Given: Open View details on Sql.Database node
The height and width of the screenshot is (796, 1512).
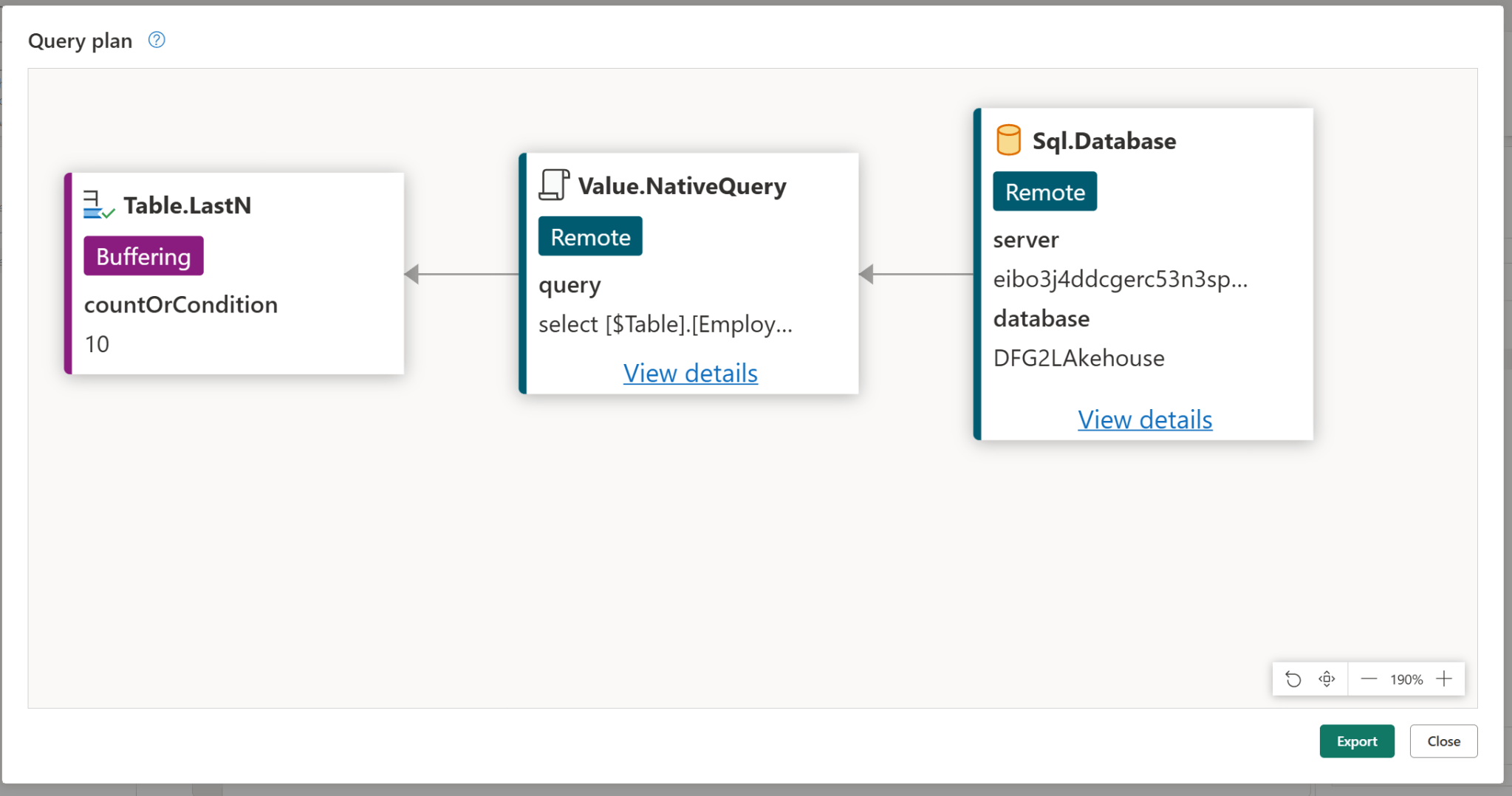Looking at the screenshot, I should pos(1144,419).
